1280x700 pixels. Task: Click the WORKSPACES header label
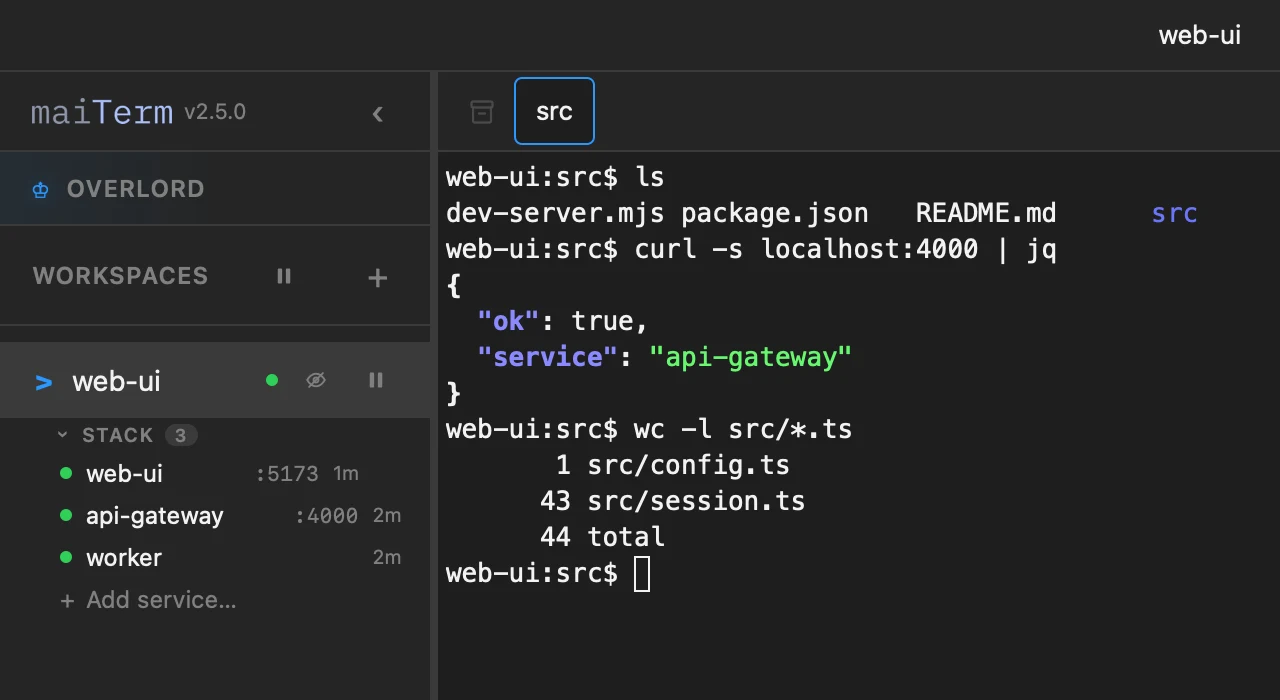click(x=120, y=276)
